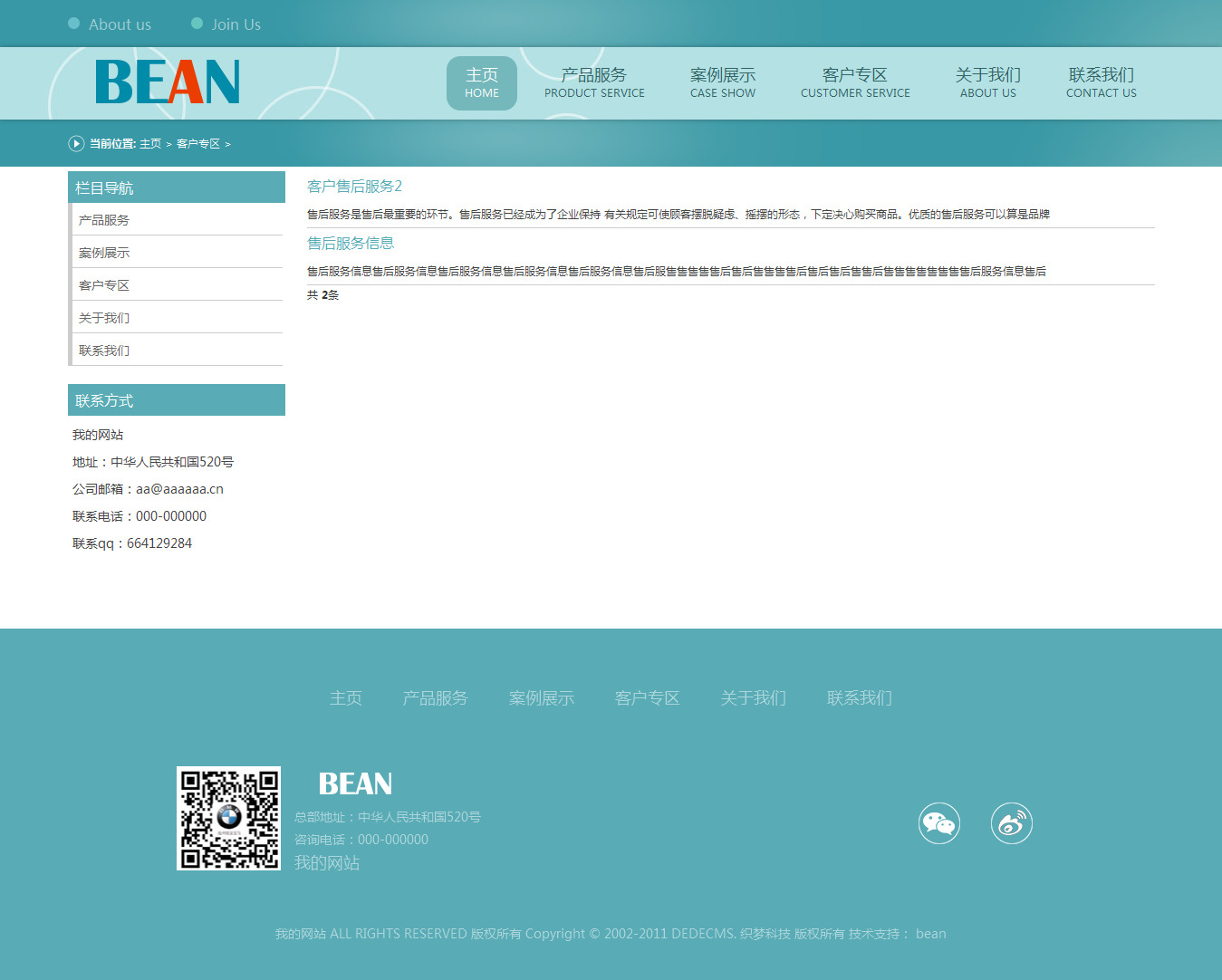This screenshot has width=1222, height=980.
Task: Click 我的网站 link below footer phone
Action: click(327, 863)
